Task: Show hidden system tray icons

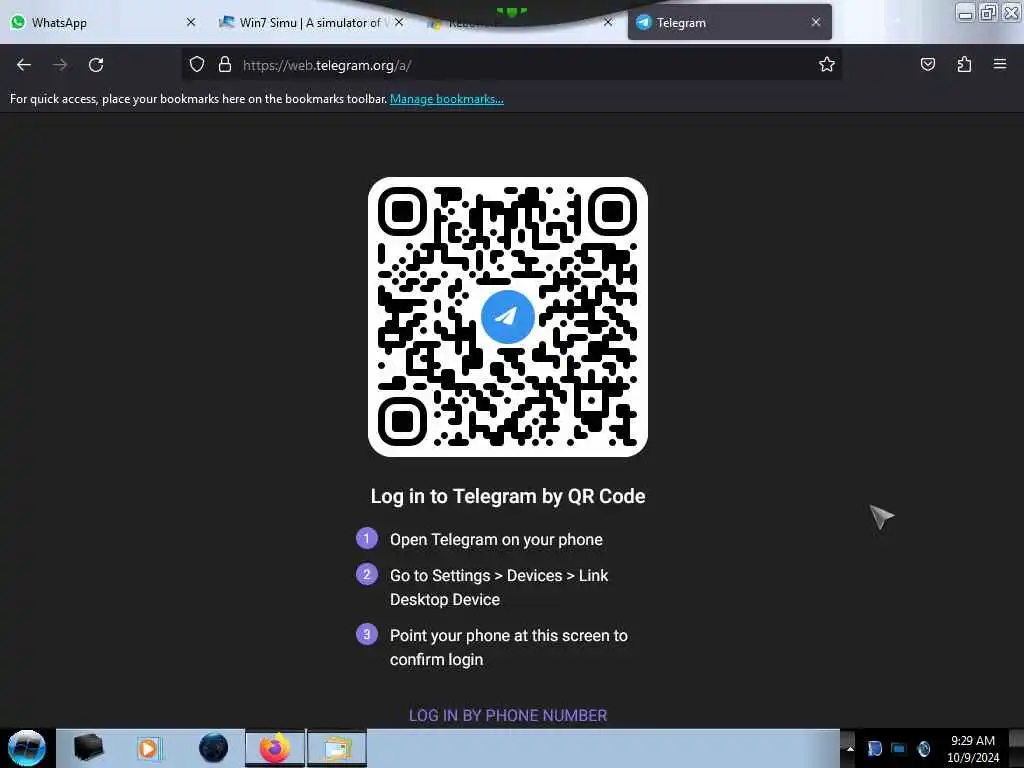Action: 850,748
